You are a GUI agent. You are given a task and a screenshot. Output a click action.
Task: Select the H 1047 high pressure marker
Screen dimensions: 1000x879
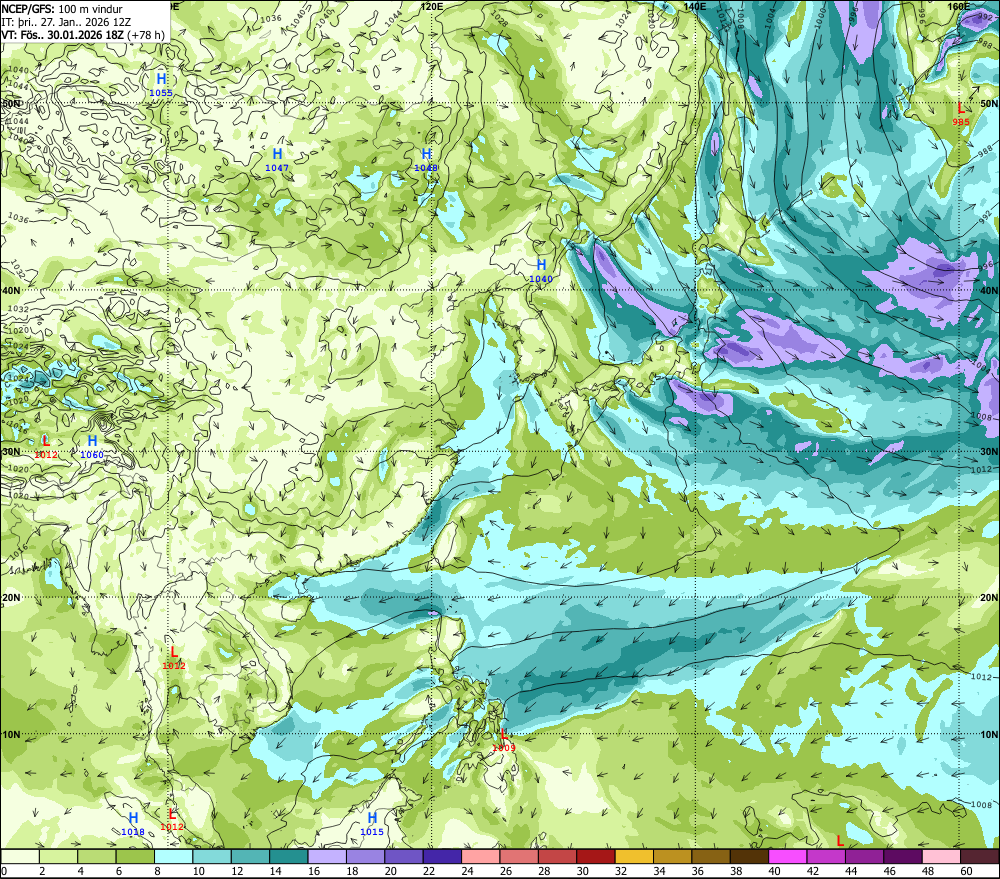coord(277,160)
